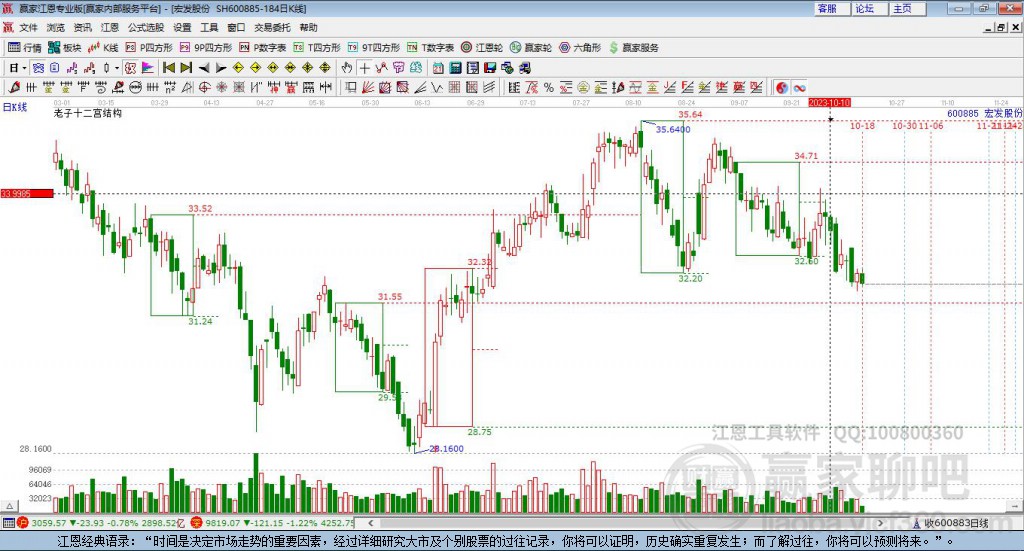Select the red pencil drawing tool
The image size is (1024, 551).
tap(14, 87)
